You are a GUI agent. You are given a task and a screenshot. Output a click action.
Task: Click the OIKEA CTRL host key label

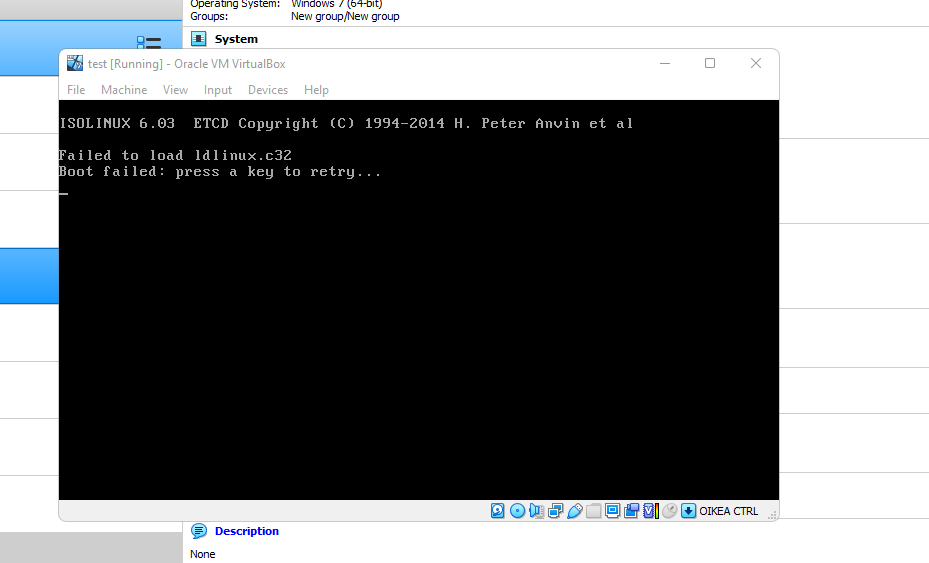click(x=728, y=511)
